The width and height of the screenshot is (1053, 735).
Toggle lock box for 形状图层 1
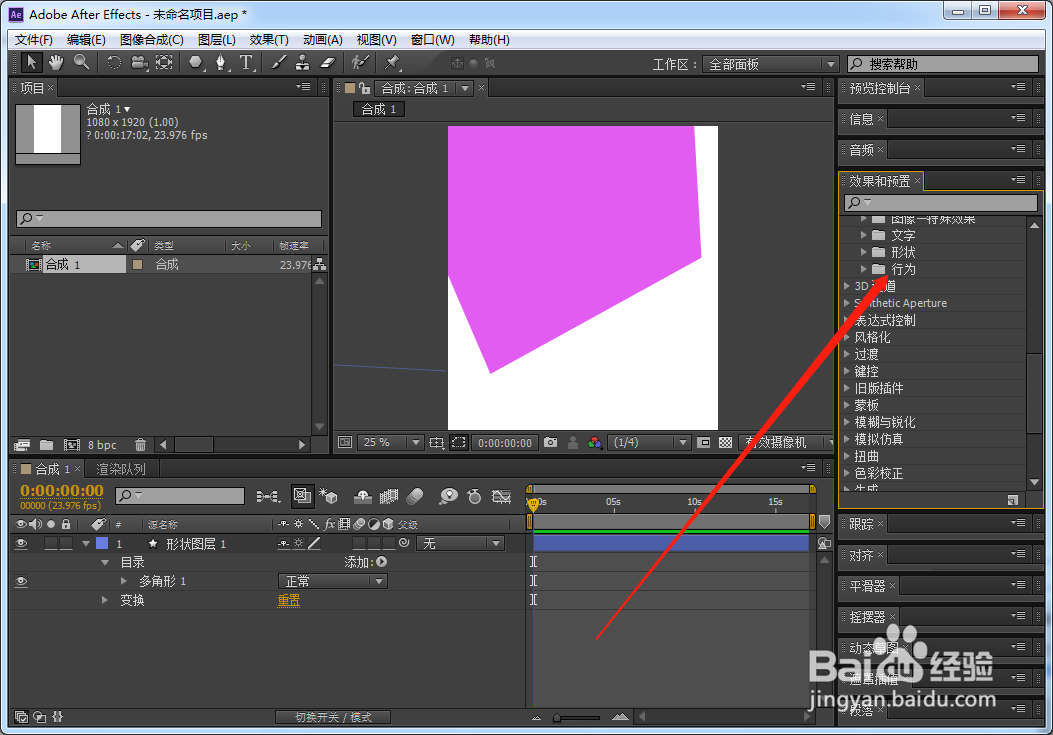pos(66,544)
